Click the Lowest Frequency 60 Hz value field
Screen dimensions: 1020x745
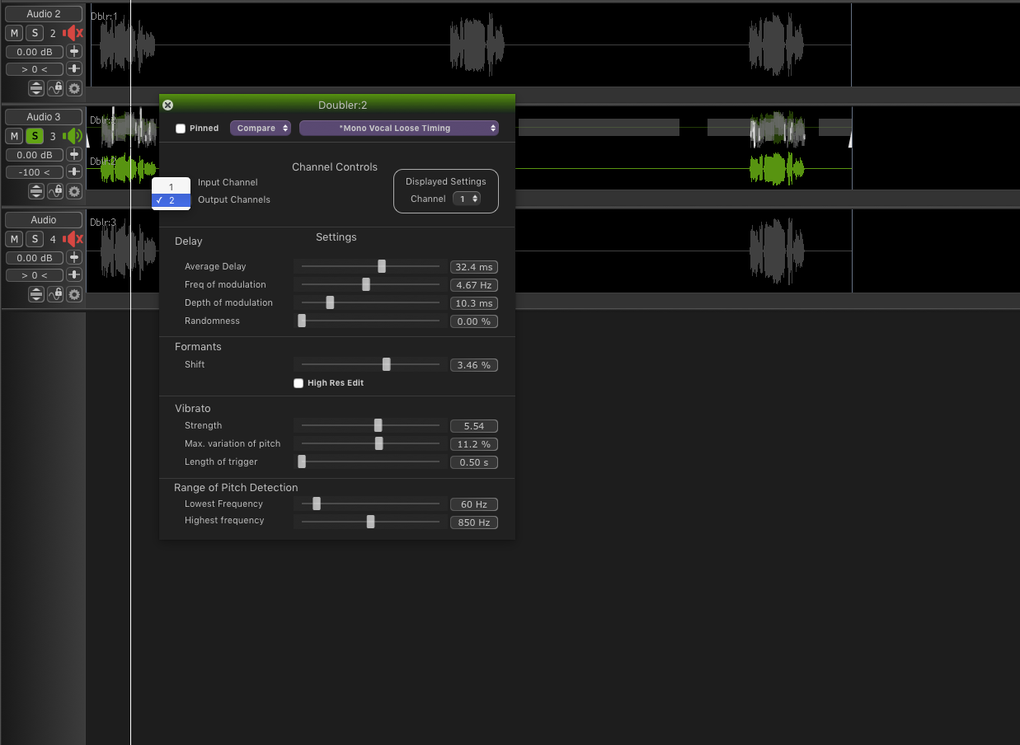[x=474, y=504]
